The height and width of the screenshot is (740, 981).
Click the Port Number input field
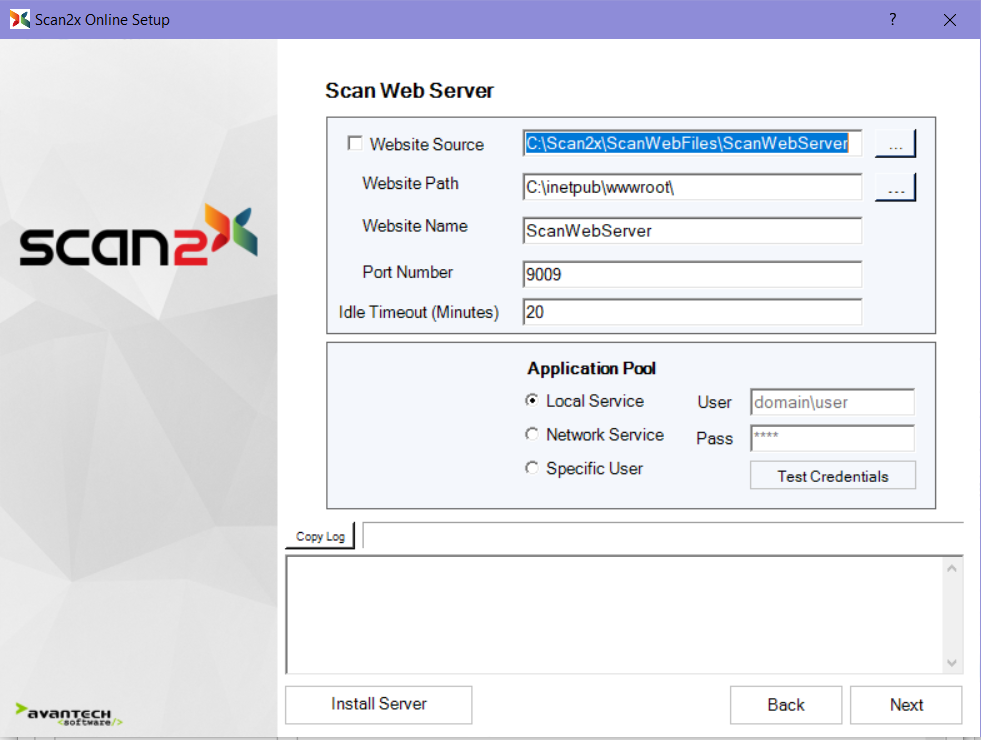(692, 274)
